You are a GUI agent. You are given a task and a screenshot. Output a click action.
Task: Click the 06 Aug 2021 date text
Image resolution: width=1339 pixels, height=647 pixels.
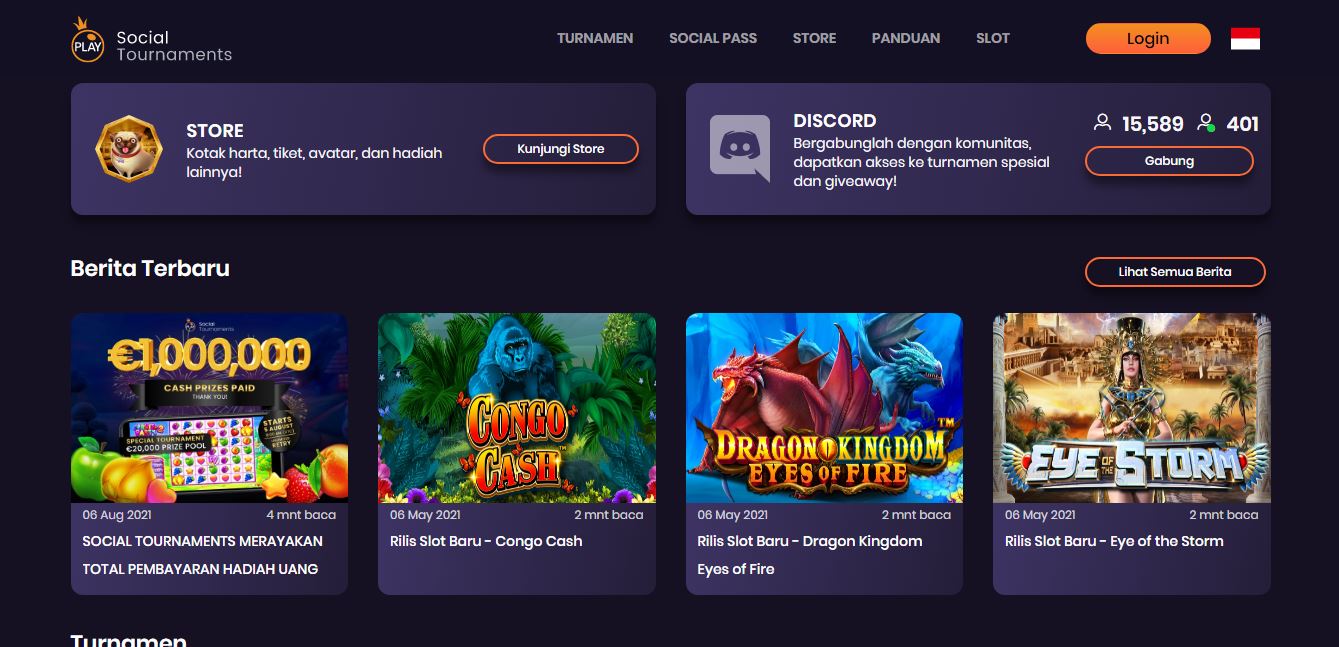coord(117,515)
